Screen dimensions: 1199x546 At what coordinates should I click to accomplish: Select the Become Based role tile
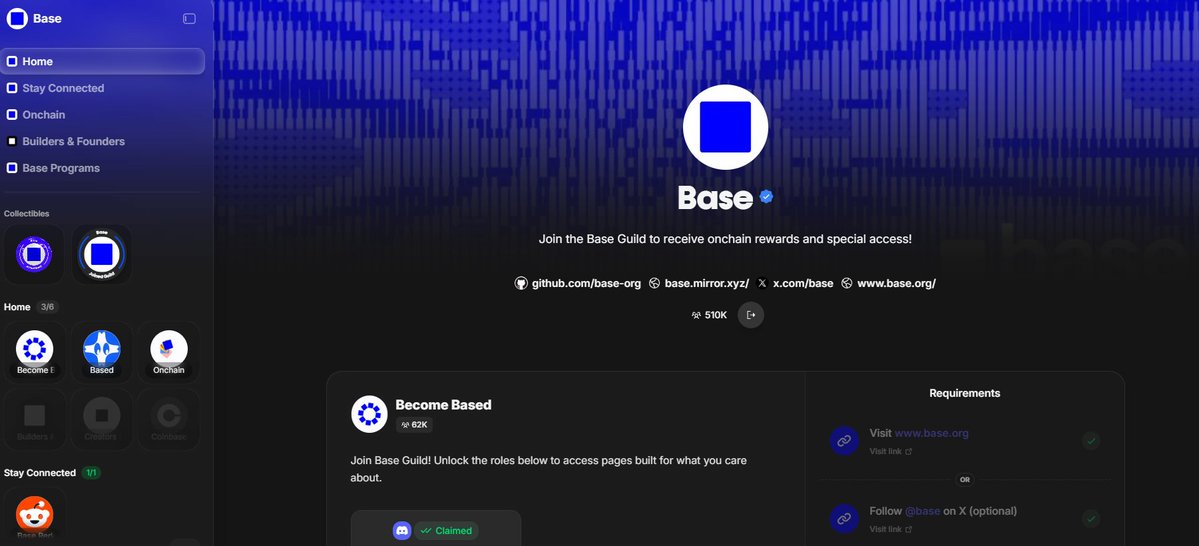click(x=34, y=351)
